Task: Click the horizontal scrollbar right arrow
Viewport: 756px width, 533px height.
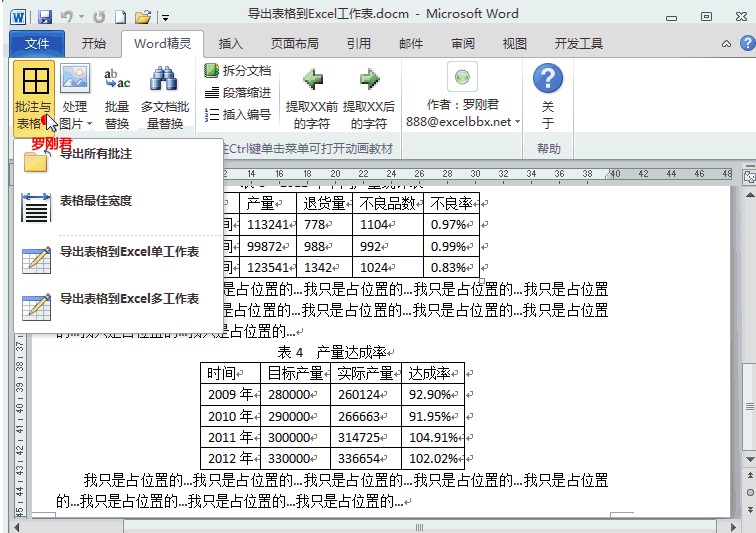Action: coord(733,527)
